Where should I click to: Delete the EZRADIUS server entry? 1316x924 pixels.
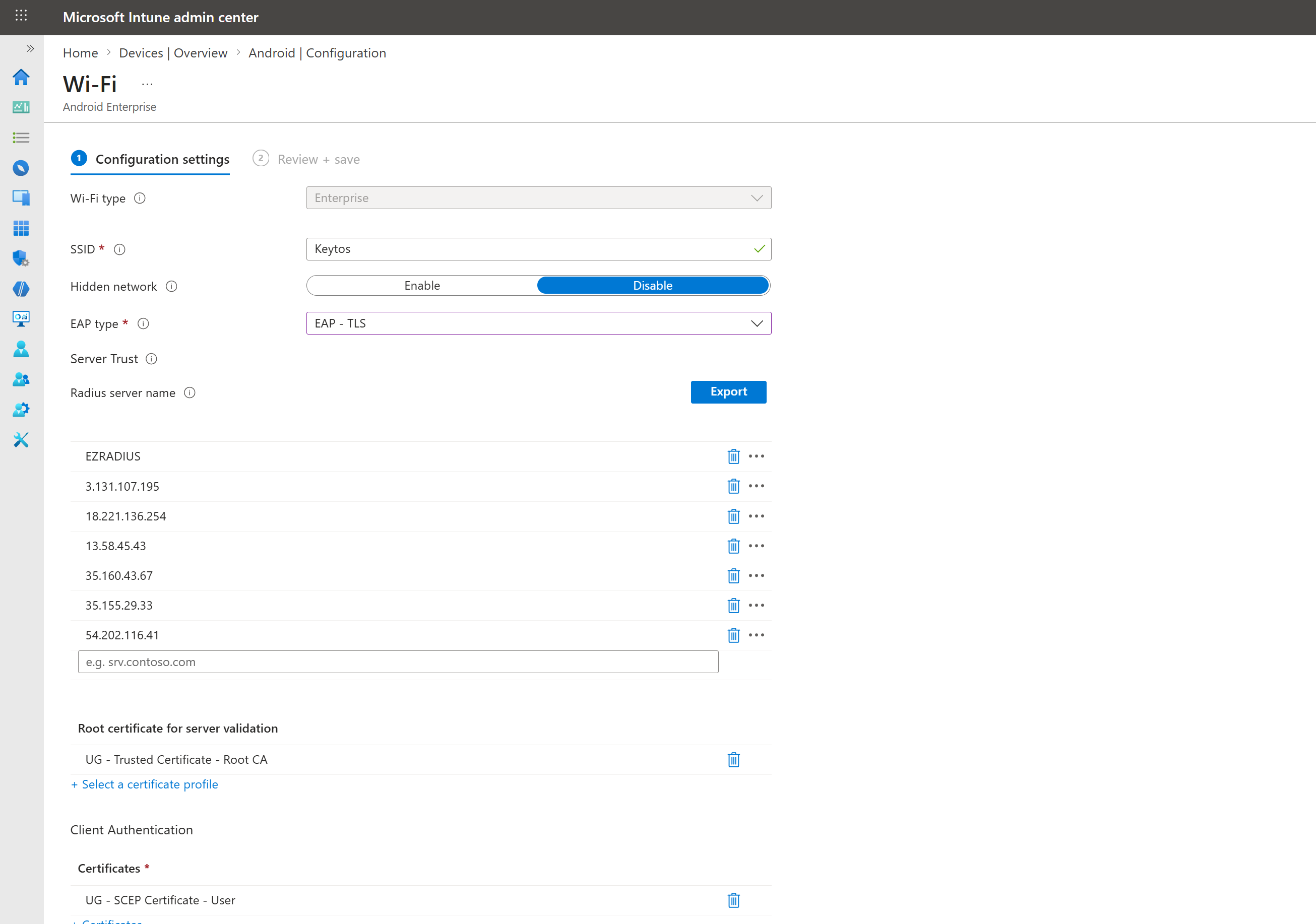(x=734, y=456)
